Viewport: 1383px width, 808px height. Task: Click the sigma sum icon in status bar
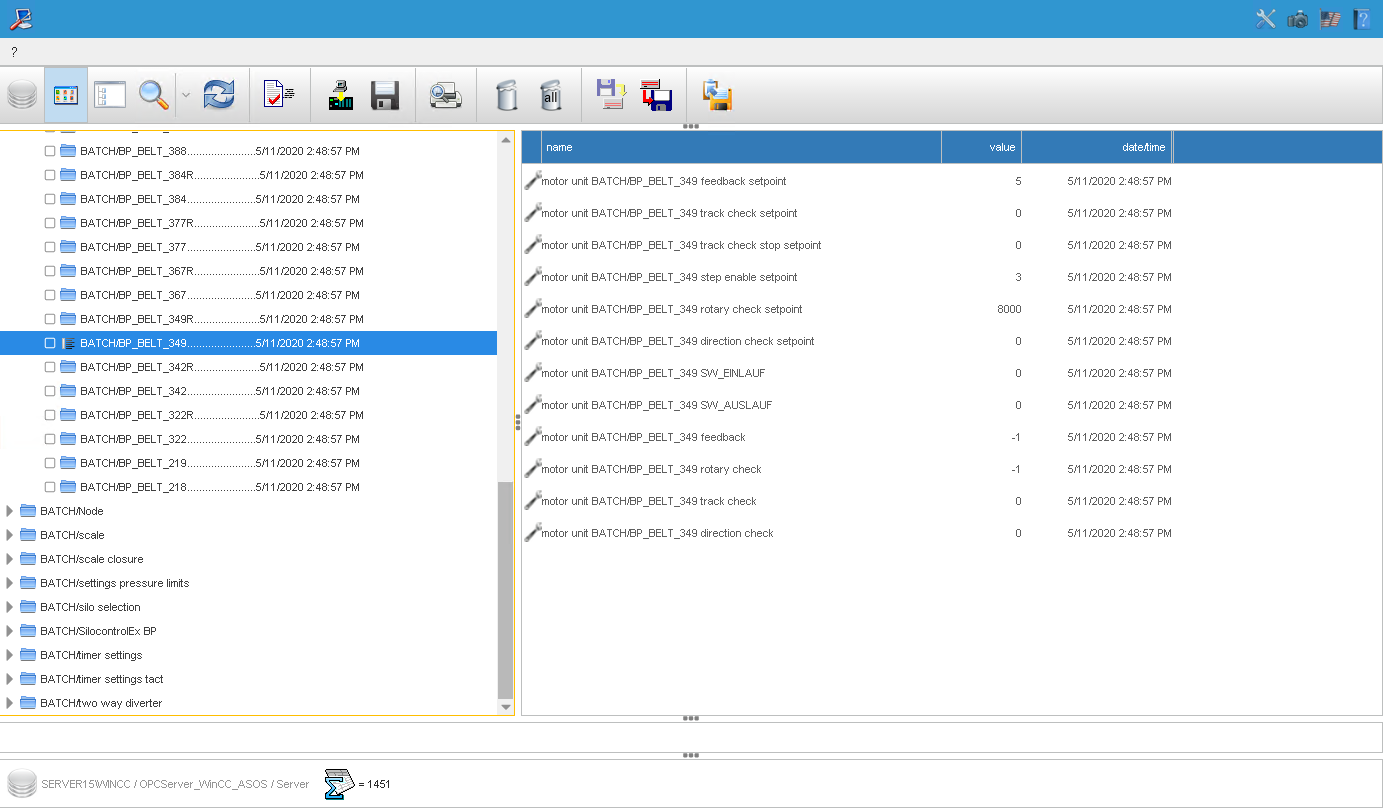[x=340, y=784]
